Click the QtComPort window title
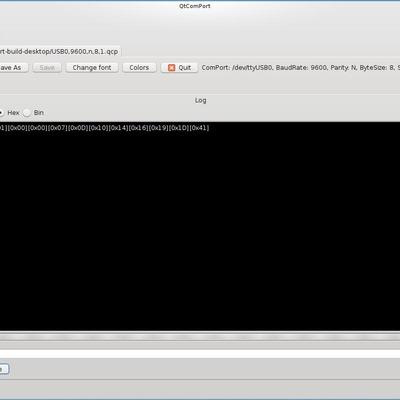This screenshot has width=400, height=400. coord(195,6)
